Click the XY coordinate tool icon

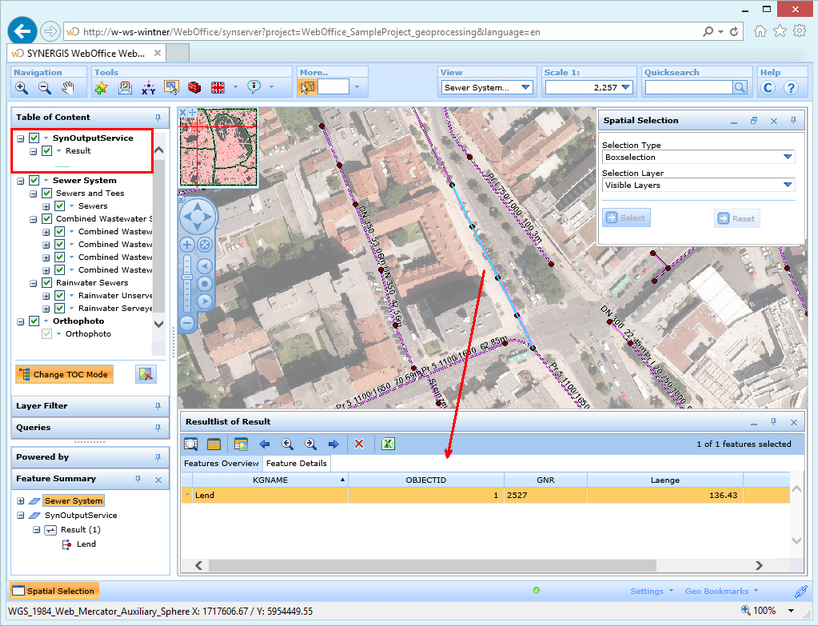[x=148, y=88]
